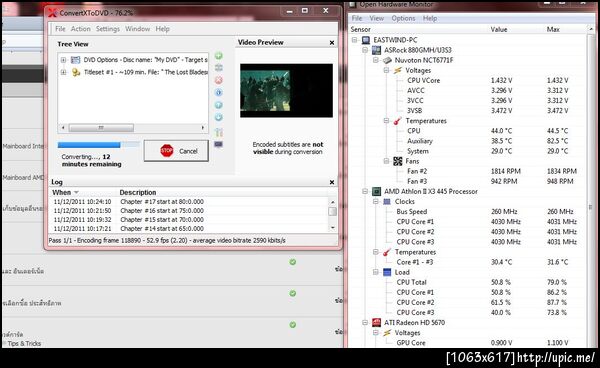The image size is (600, 368).
Task: Close the Log panel
Action: click(332, 182)
